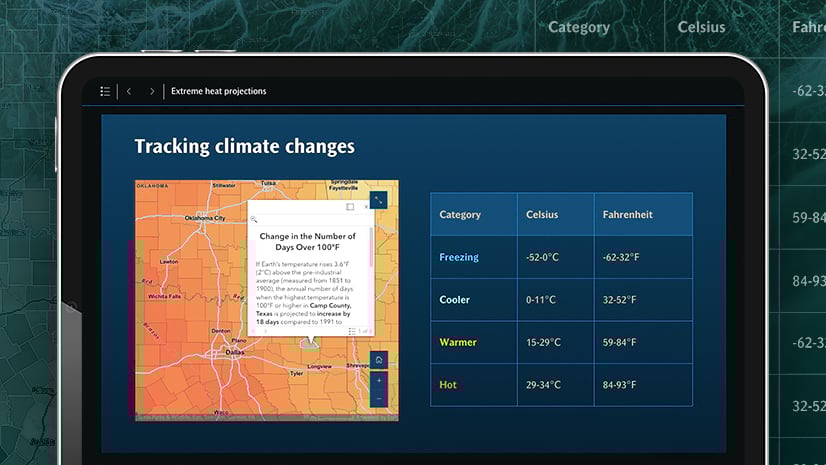The height and width of the screenshot is (465, 826).
Task: Zoom in on the map
Action: tap(379, 380)
